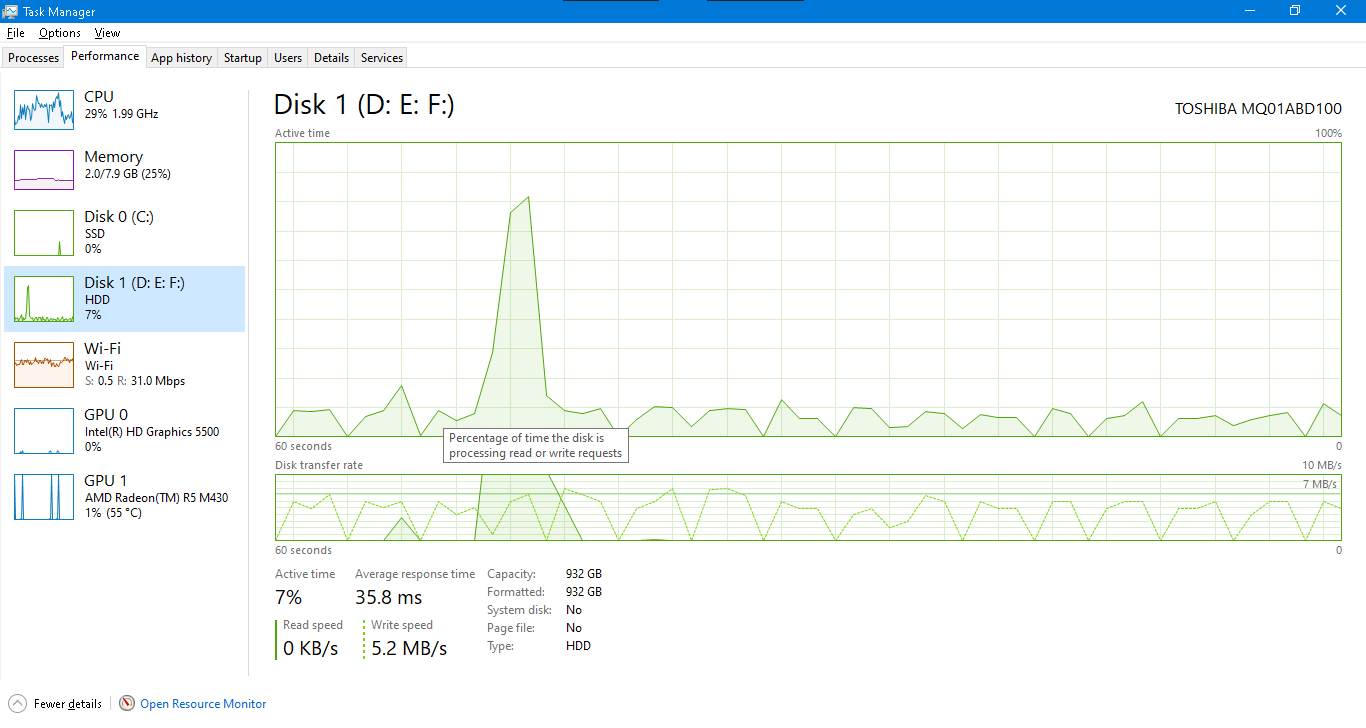1366x728 pixels.
Task: Restore down the Task Manager window
Action: 1295,11
